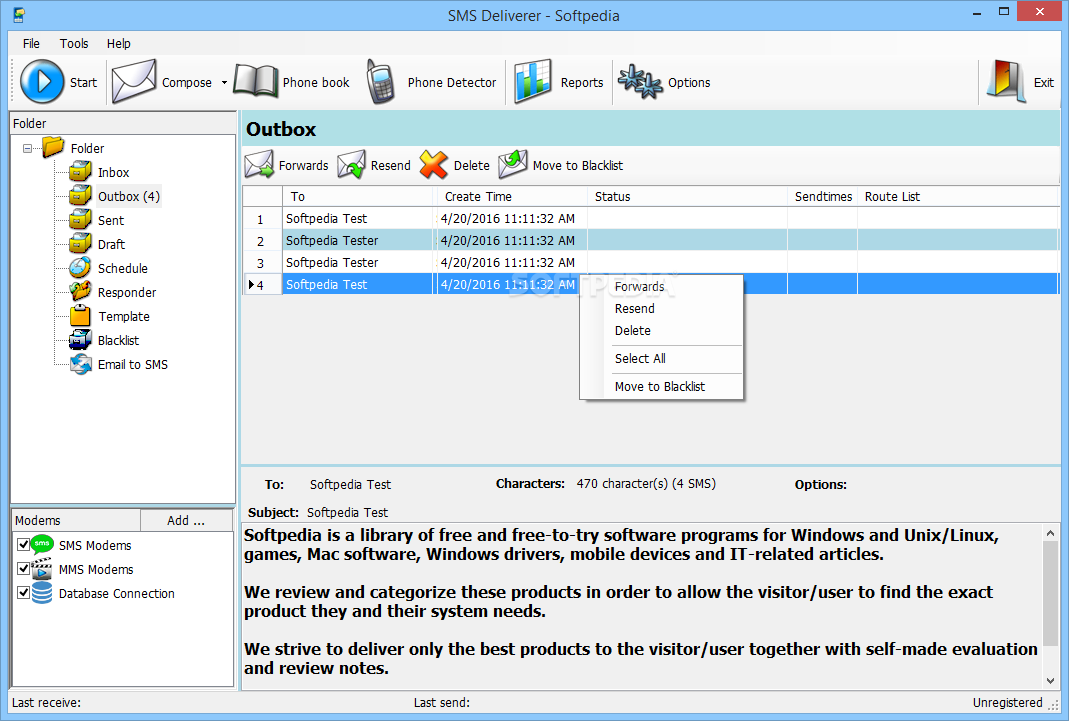Uncheck the Database Connection checkbox
This screenshot has height=721, width=1069.
[x=24, y=593]
